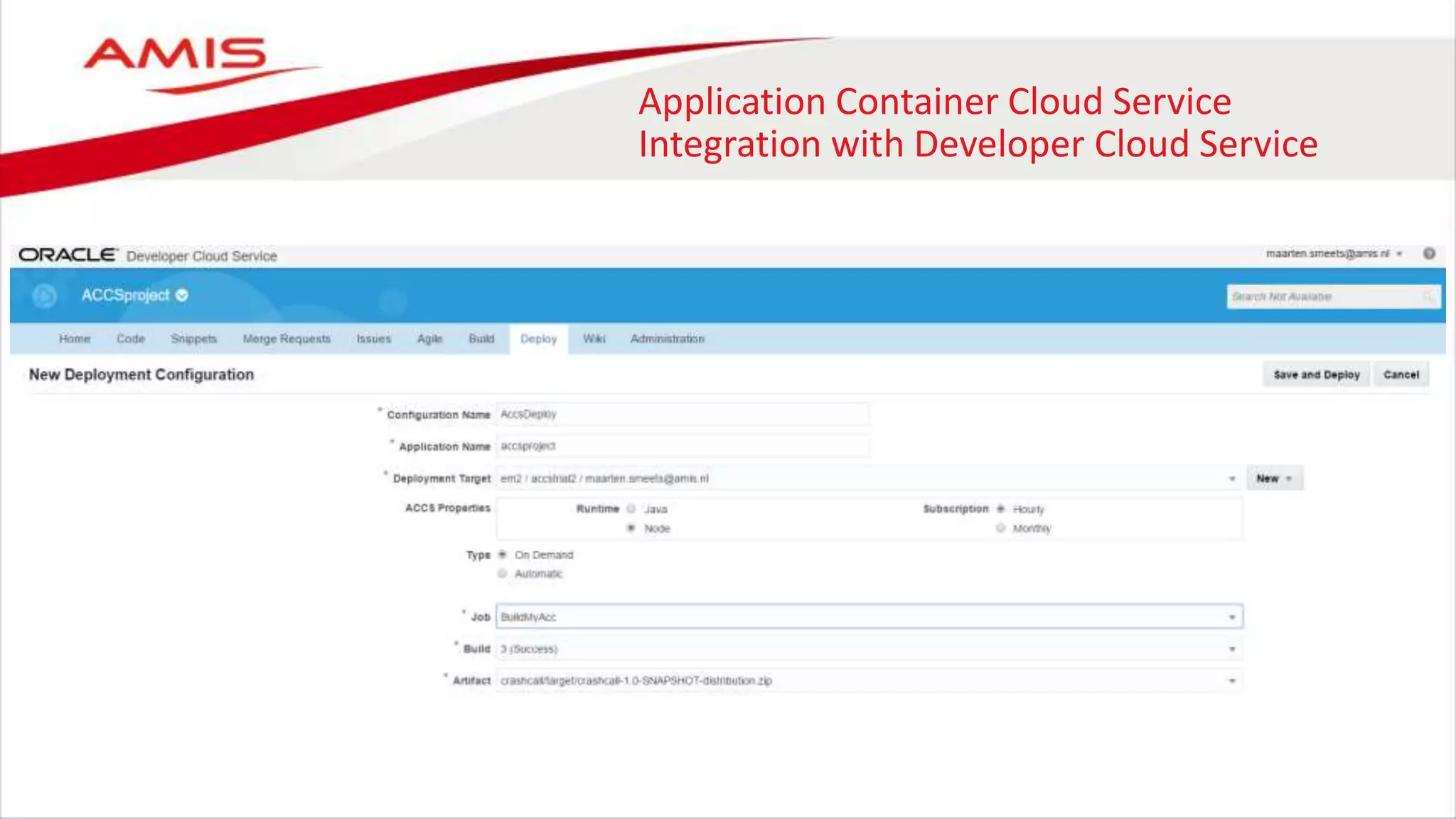Image resolution: width=1456 pixels, height=819 pixels.
Task: Click the New Deployment Configuration heading
Action: 141,375
